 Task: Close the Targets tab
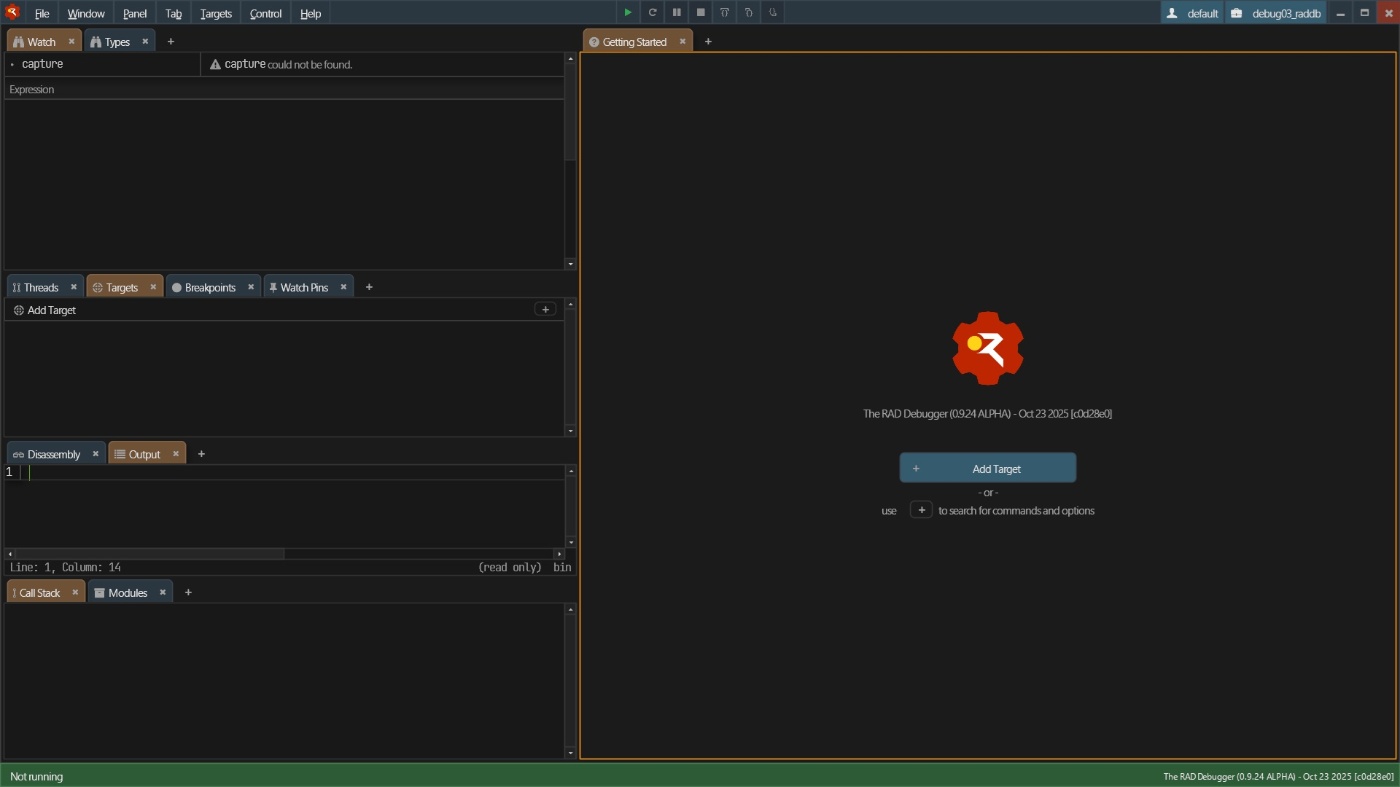point(153,287)
